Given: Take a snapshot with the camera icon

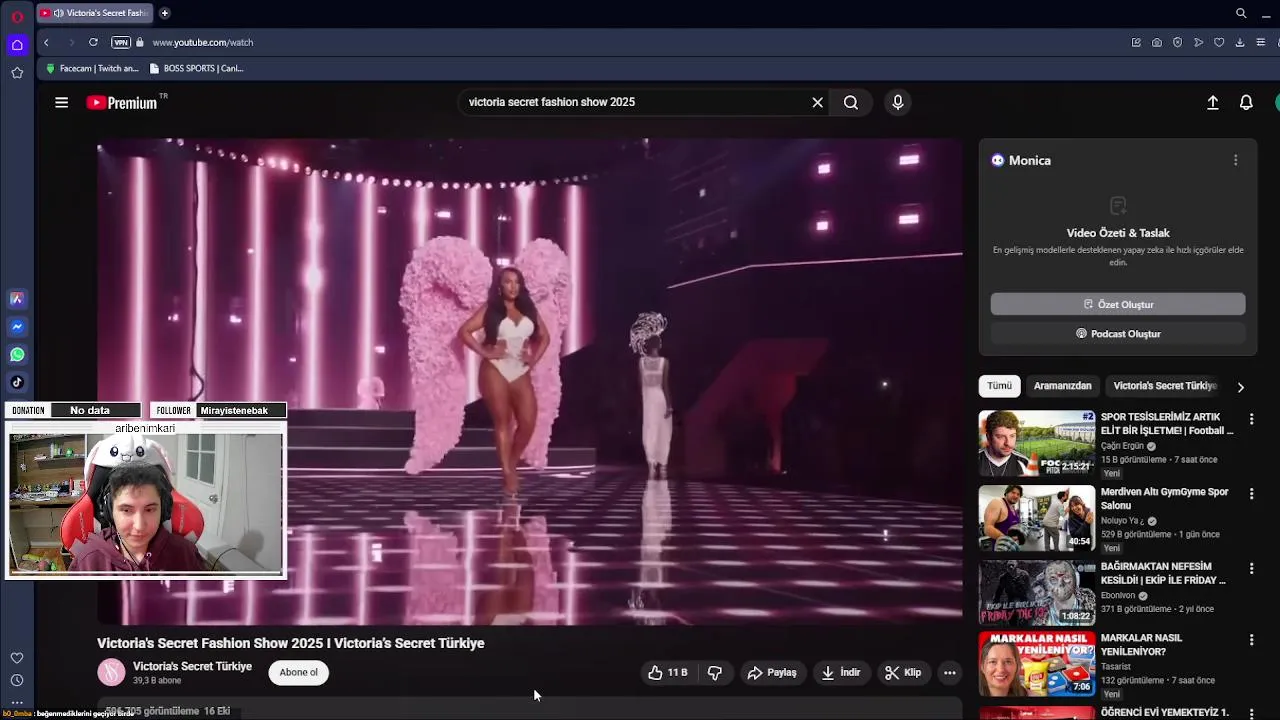Looking at the screenshot, I should pyautogui.click(x=1157, y=42).
